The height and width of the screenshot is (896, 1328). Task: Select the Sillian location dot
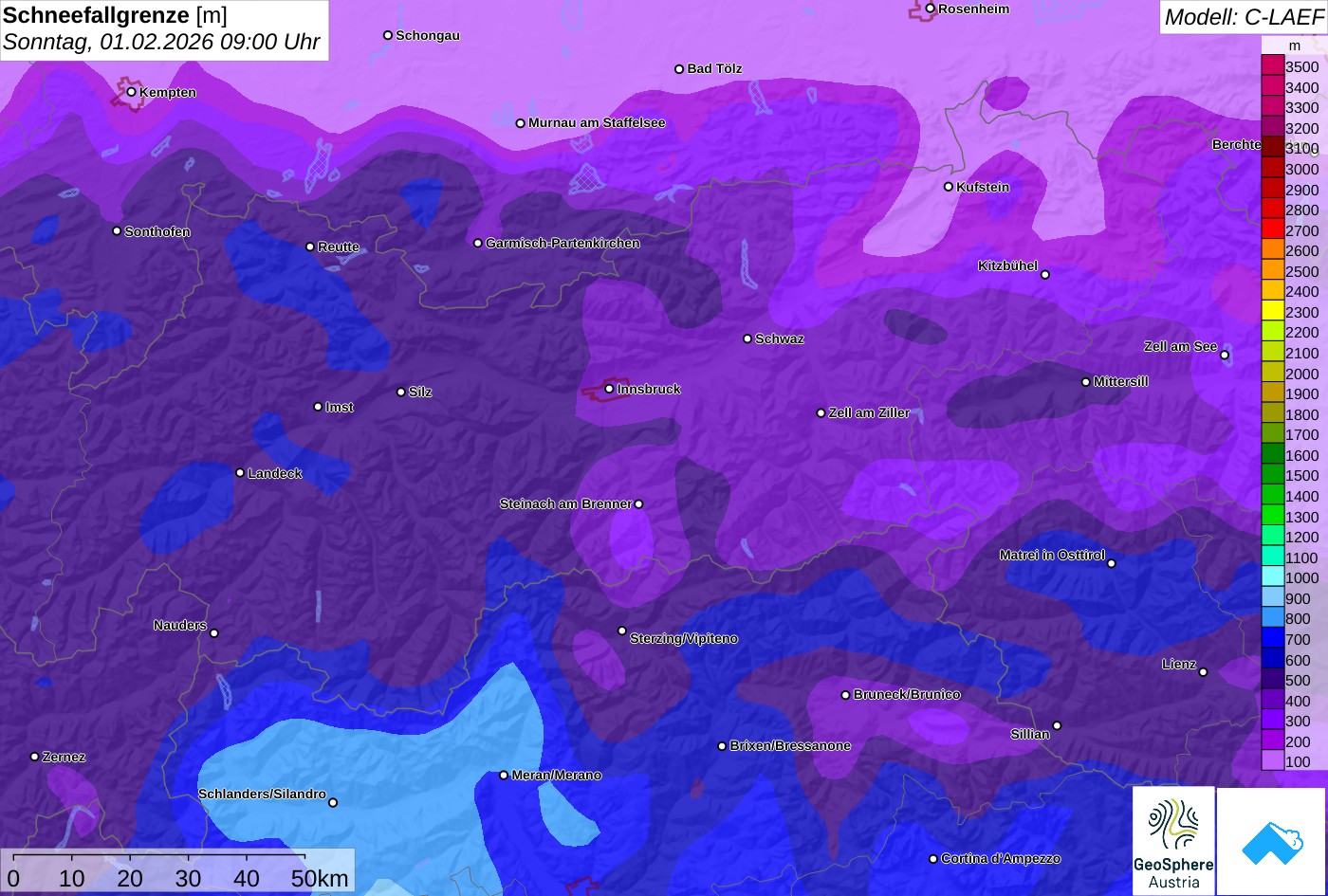click(1057, 726)
